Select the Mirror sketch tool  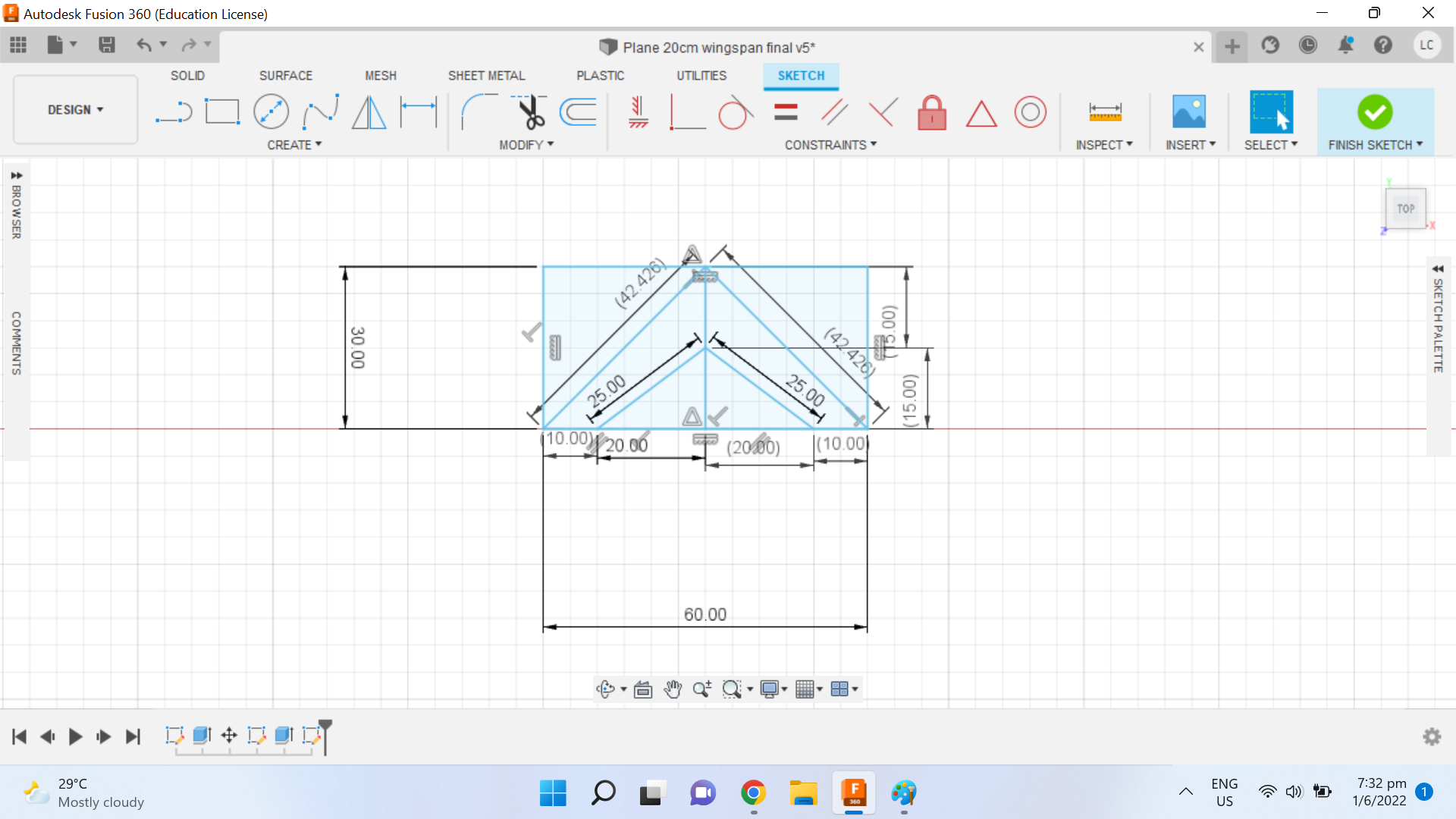(x=368, y=111)
